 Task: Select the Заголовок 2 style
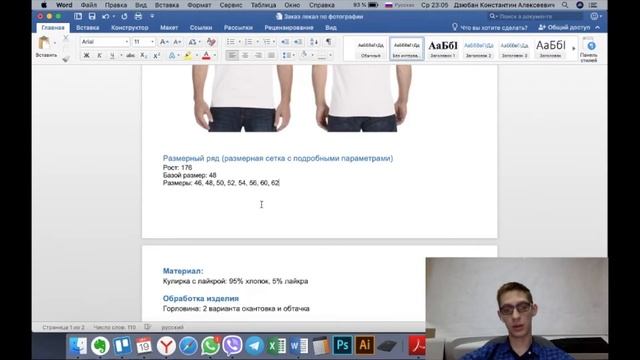[478, 49]
